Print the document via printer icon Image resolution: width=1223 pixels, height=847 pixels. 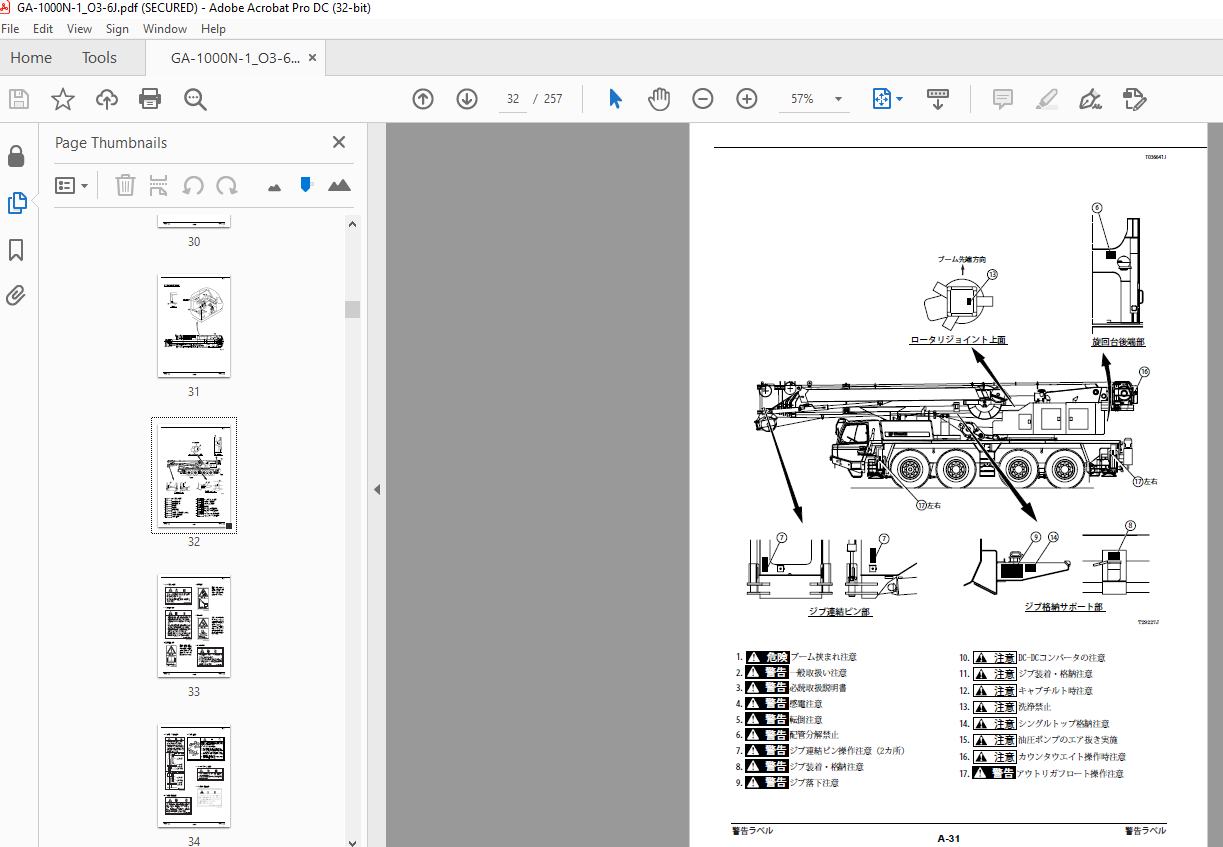(150, 99)
